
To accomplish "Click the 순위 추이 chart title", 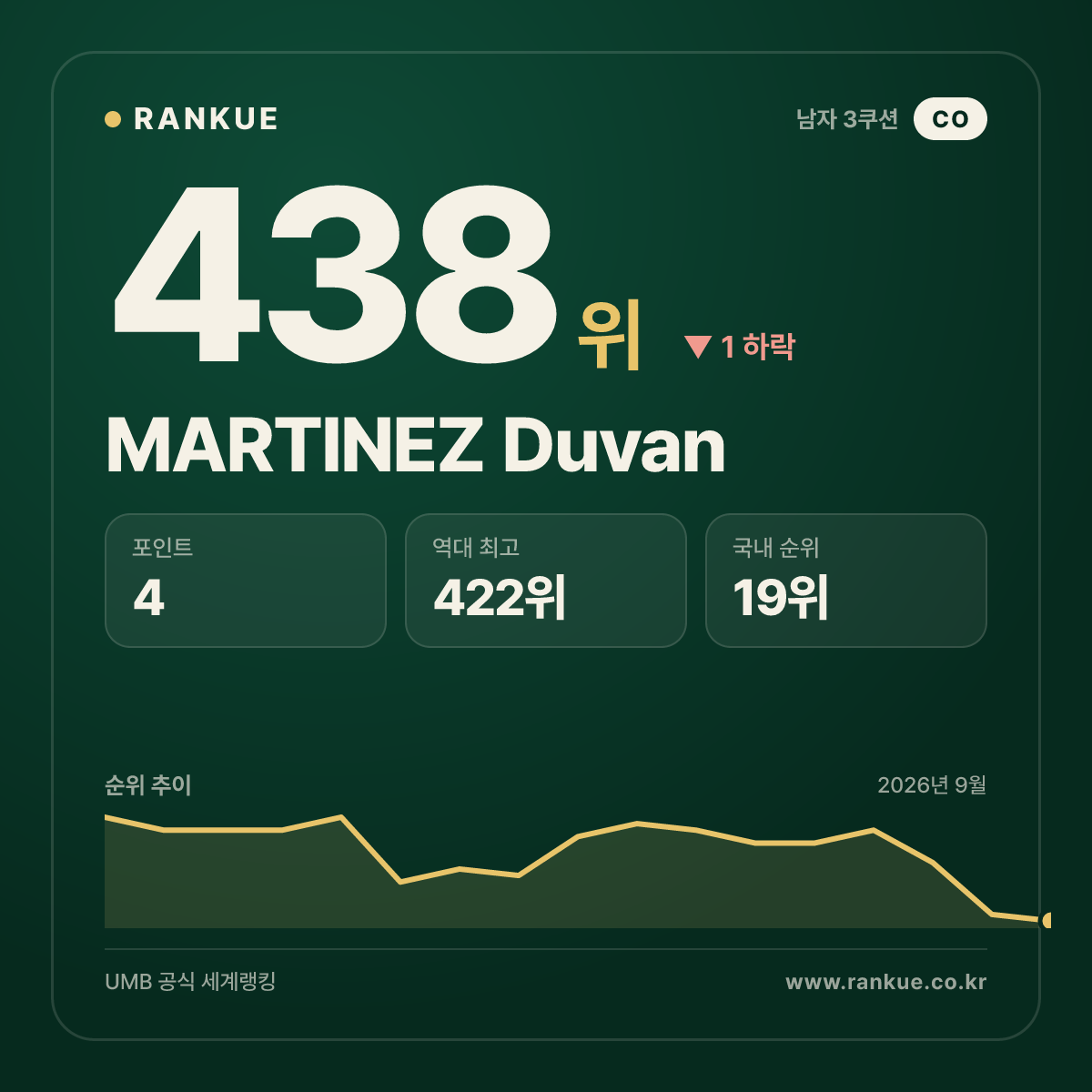I will [x=148, y=784].
